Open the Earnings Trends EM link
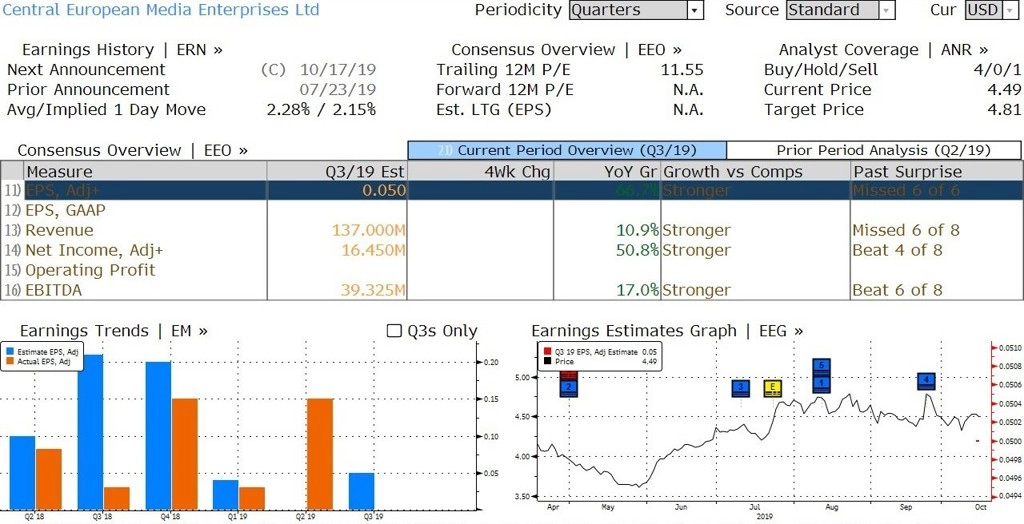 click(x=114, y=331)
